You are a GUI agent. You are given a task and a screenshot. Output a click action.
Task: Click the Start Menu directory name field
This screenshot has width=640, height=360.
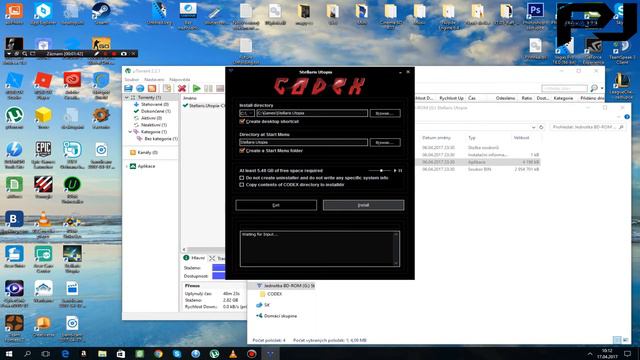pyautogui.click(x=303, y=142)
